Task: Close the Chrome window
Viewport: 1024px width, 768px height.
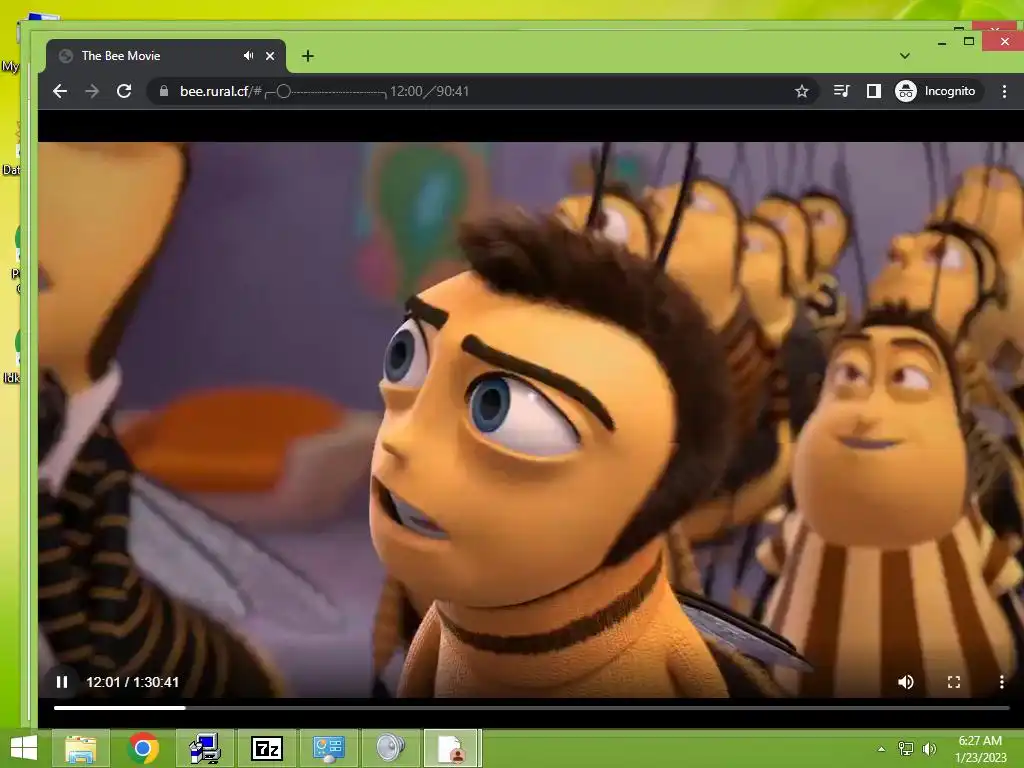Action: pos(1004,42)
